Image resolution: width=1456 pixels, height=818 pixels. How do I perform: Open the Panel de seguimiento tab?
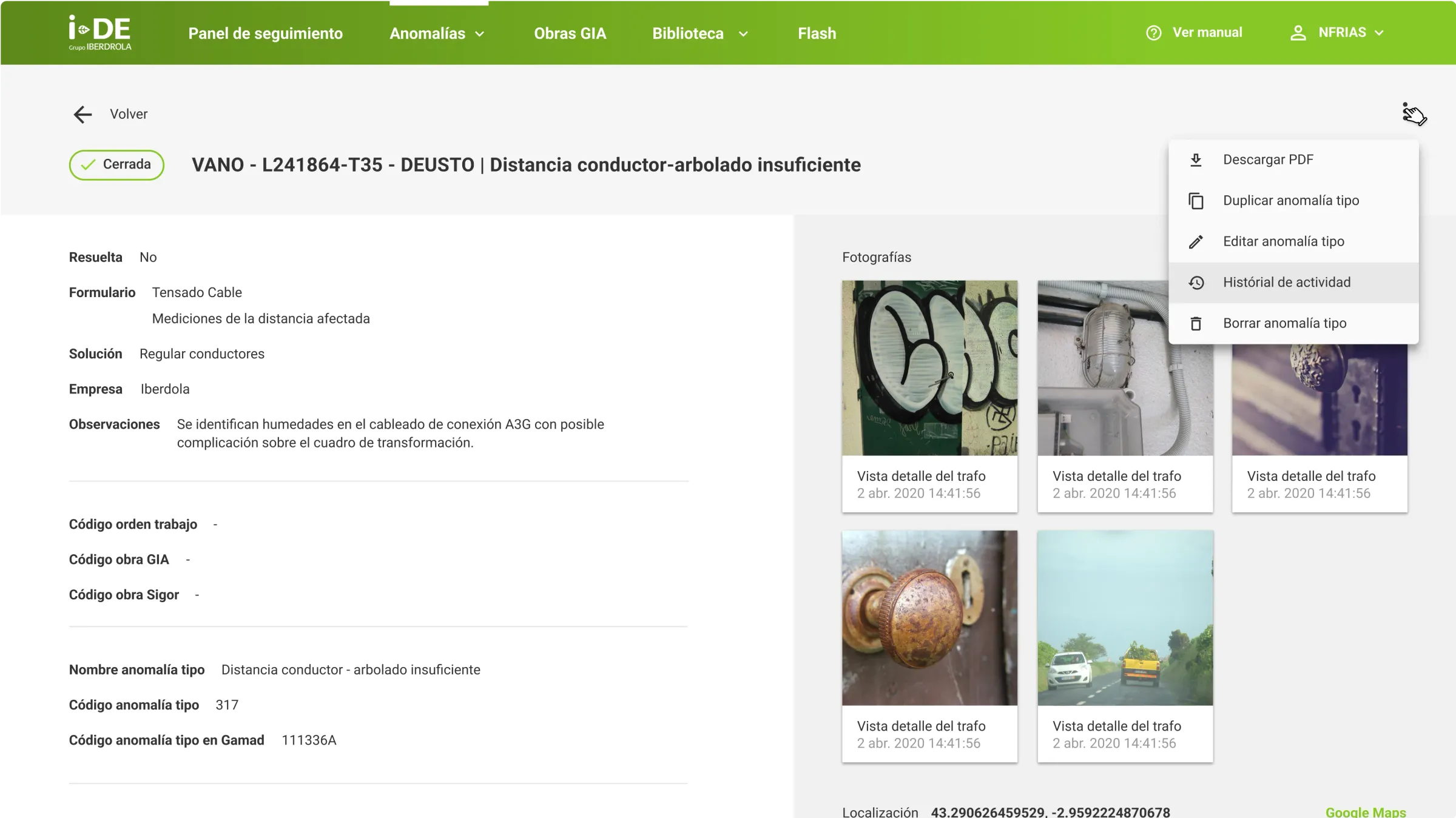click(265, 33)
